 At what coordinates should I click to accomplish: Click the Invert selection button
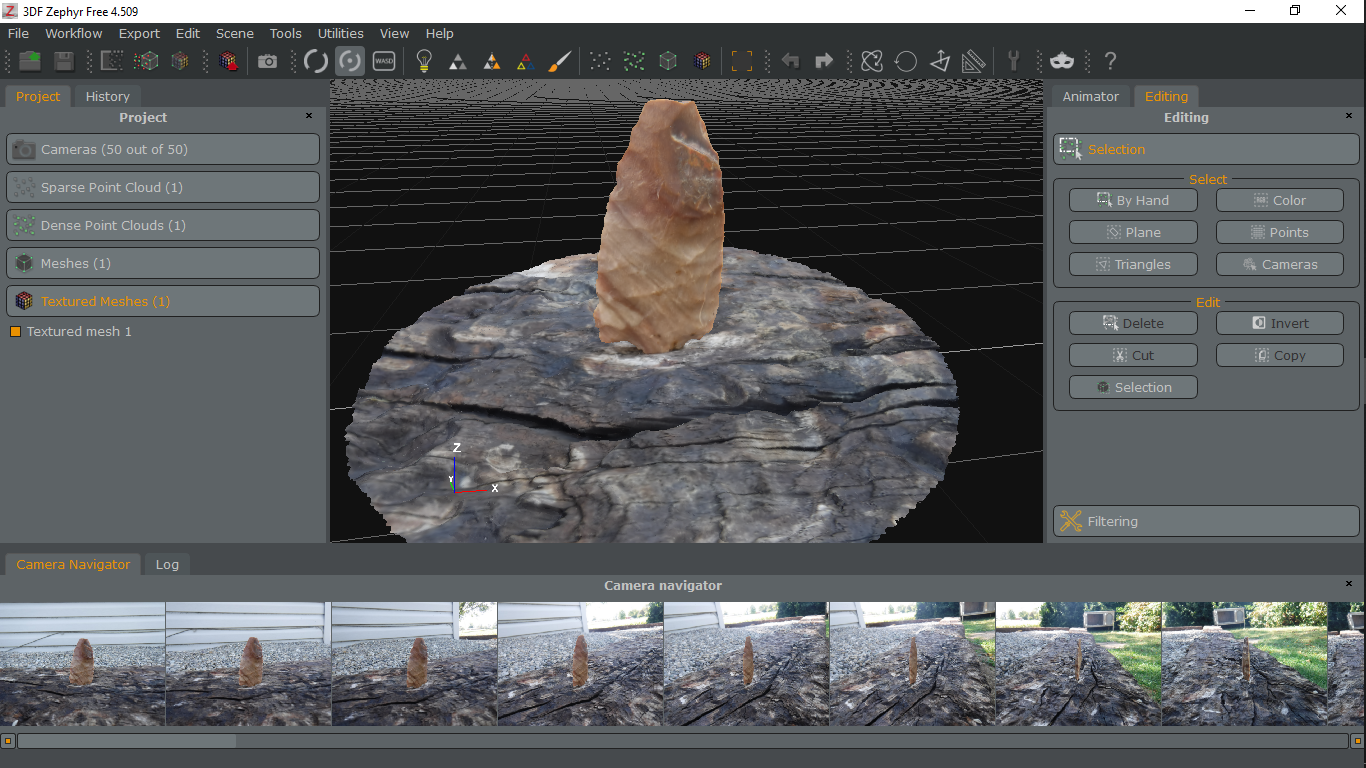[x=1279, y=322]
